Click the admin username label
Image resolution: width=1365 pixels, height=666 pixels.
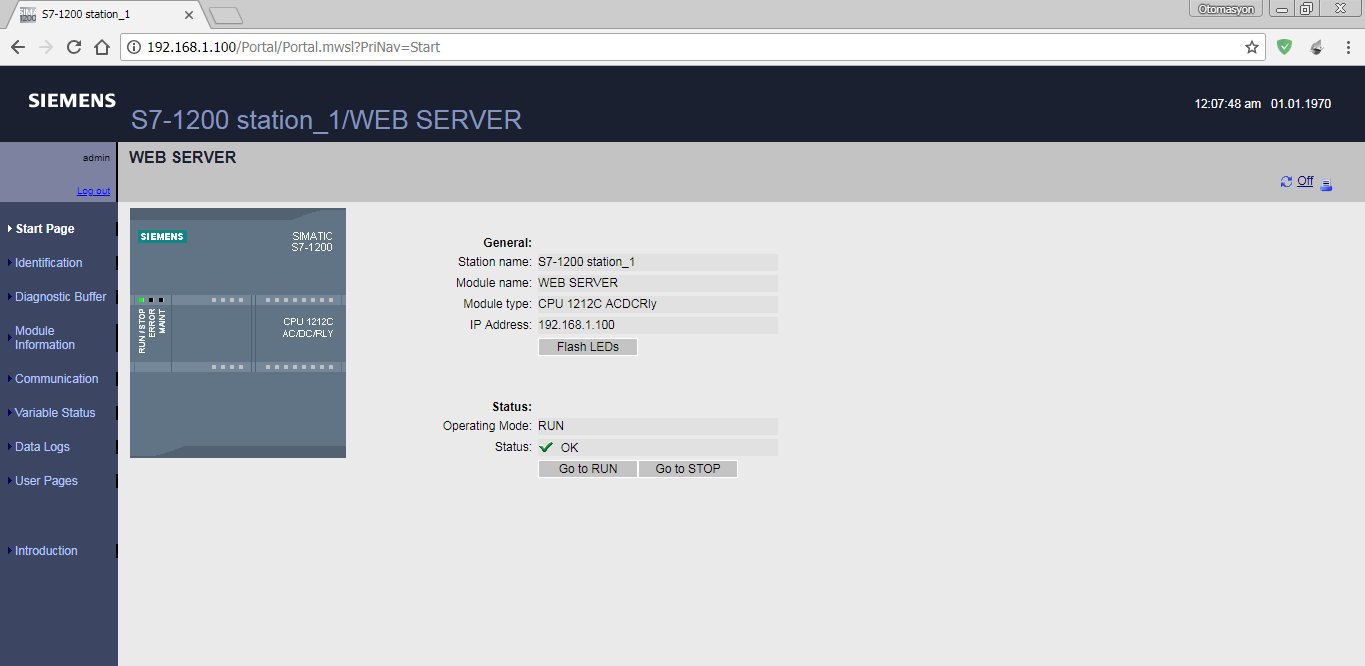[96, 158]
